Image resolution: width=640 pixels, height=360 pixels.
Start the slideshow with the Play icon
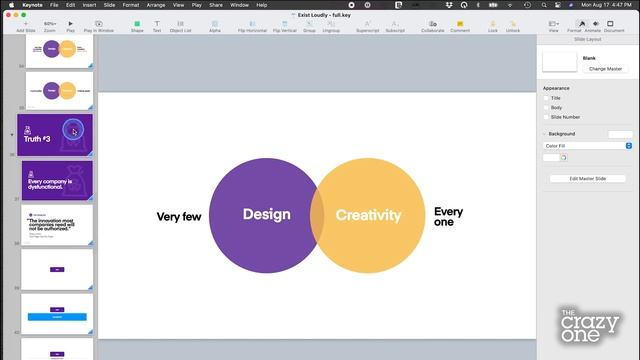point(70,24)
